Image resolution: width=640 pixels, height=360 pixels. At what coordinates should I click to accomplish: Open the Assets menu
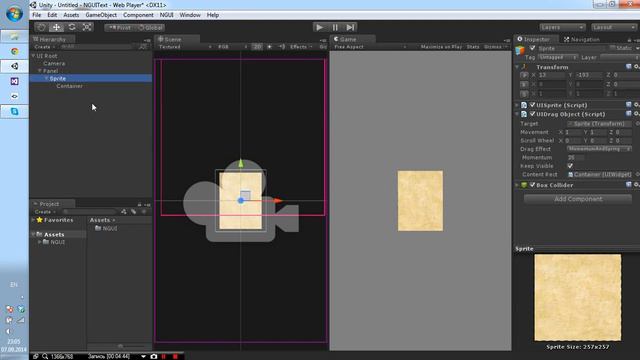71,15
